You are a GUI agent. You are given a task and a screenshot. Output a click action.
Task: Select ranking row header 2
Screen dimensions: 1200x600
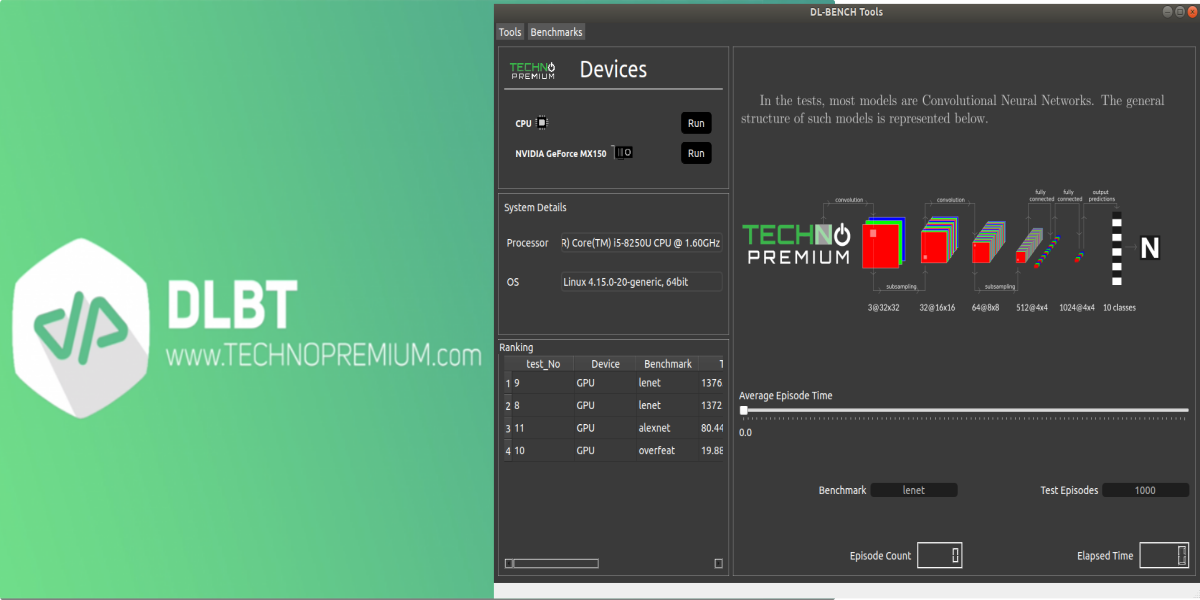click(x=507, y=405)
